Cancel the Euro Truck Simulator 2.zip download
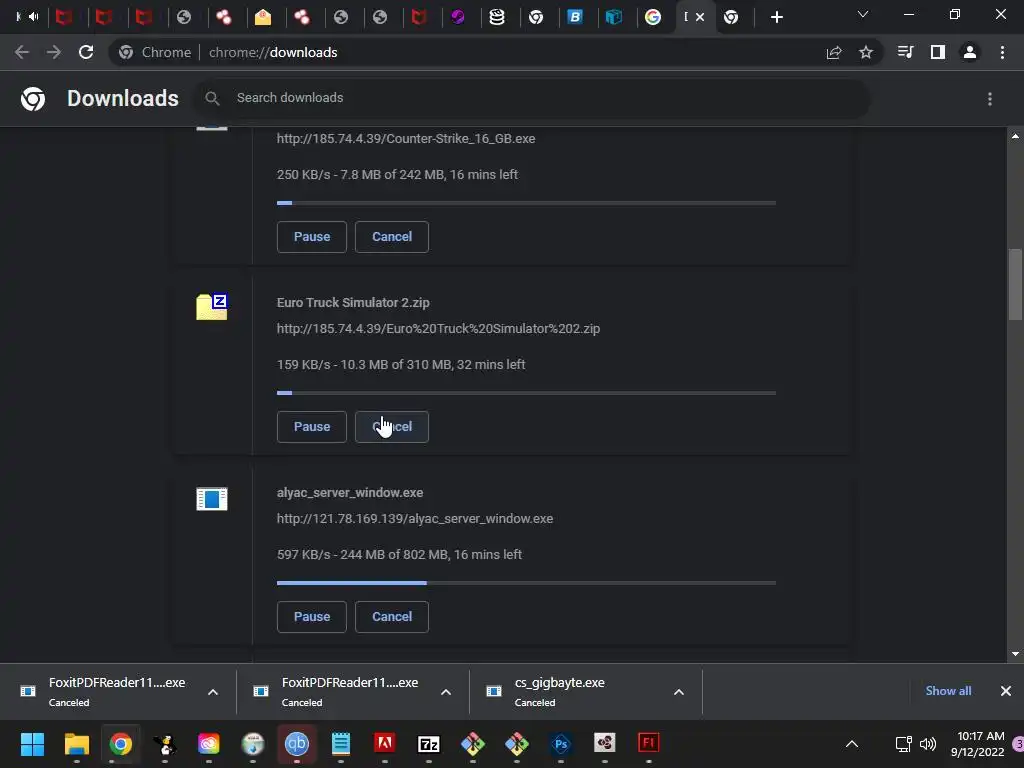This screenshot has height=768, width=1024. click(x=392, y=426)
